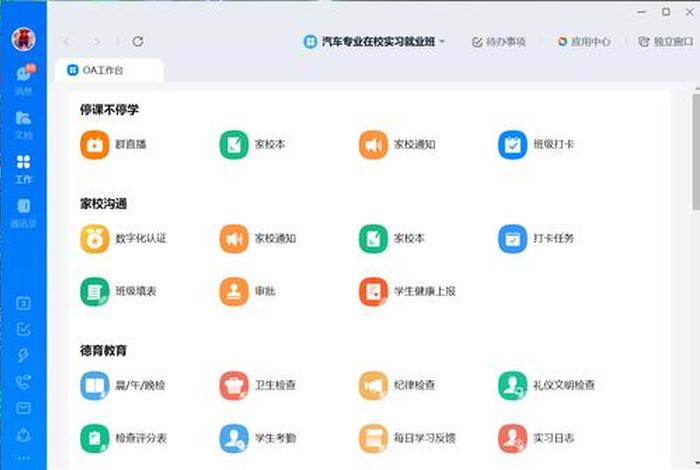Screen dimensions: 700x470
Task: Open 每日学习反馈 app
Action: (373, 438)
